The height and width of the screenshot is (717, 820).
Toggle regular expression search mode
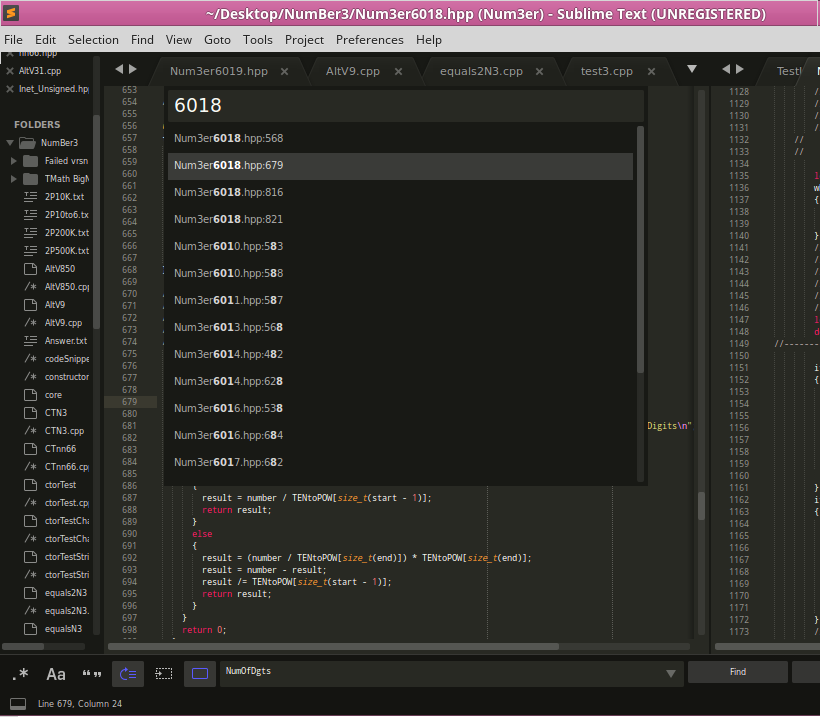click(20, 673)
